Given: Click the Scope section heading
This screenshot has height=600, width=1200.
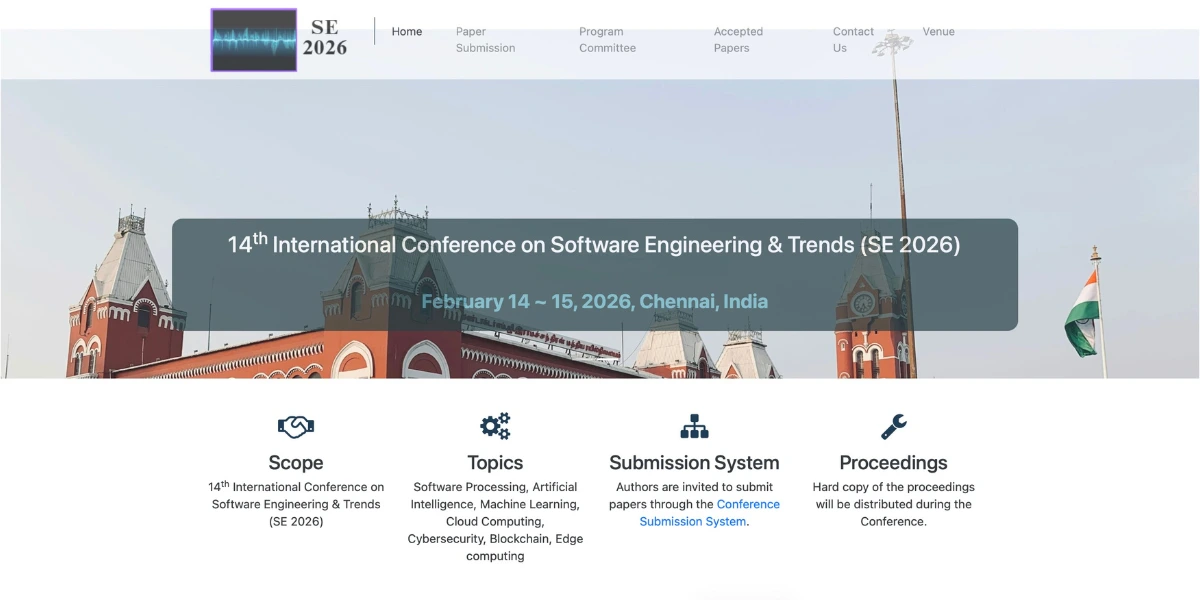Looking at the screenshot, I should click(x=295, y=462).
